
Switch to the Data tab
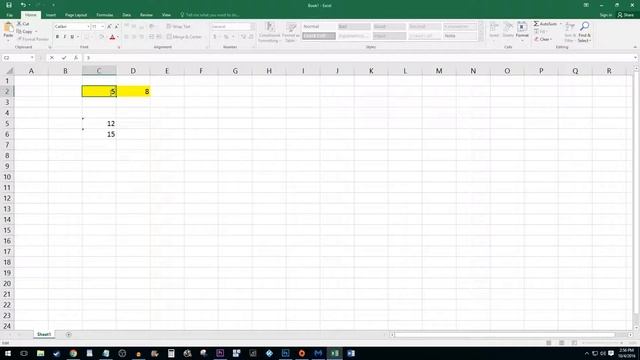(127, 15)
